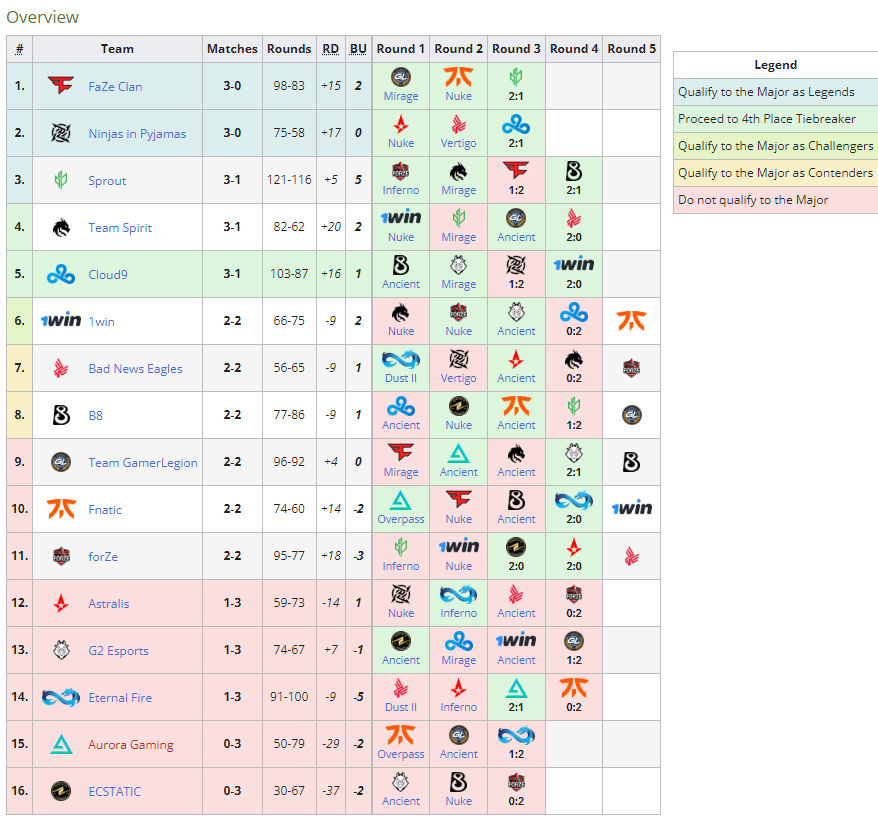The width and height of the screenshot is (878, 823).
Task: Click B8 logo in Team GamerLegion's Round 5 cell
Action: click(631, 462)
